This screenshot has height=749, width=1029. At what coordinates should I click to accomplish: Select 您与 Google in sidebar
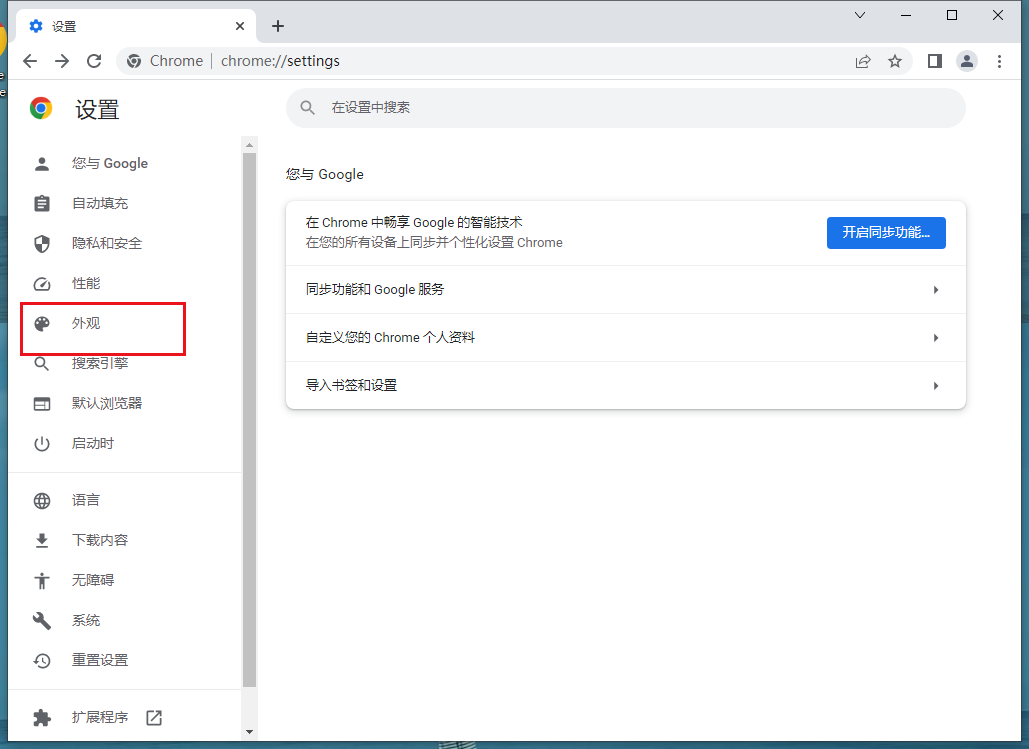coord(110,163)
